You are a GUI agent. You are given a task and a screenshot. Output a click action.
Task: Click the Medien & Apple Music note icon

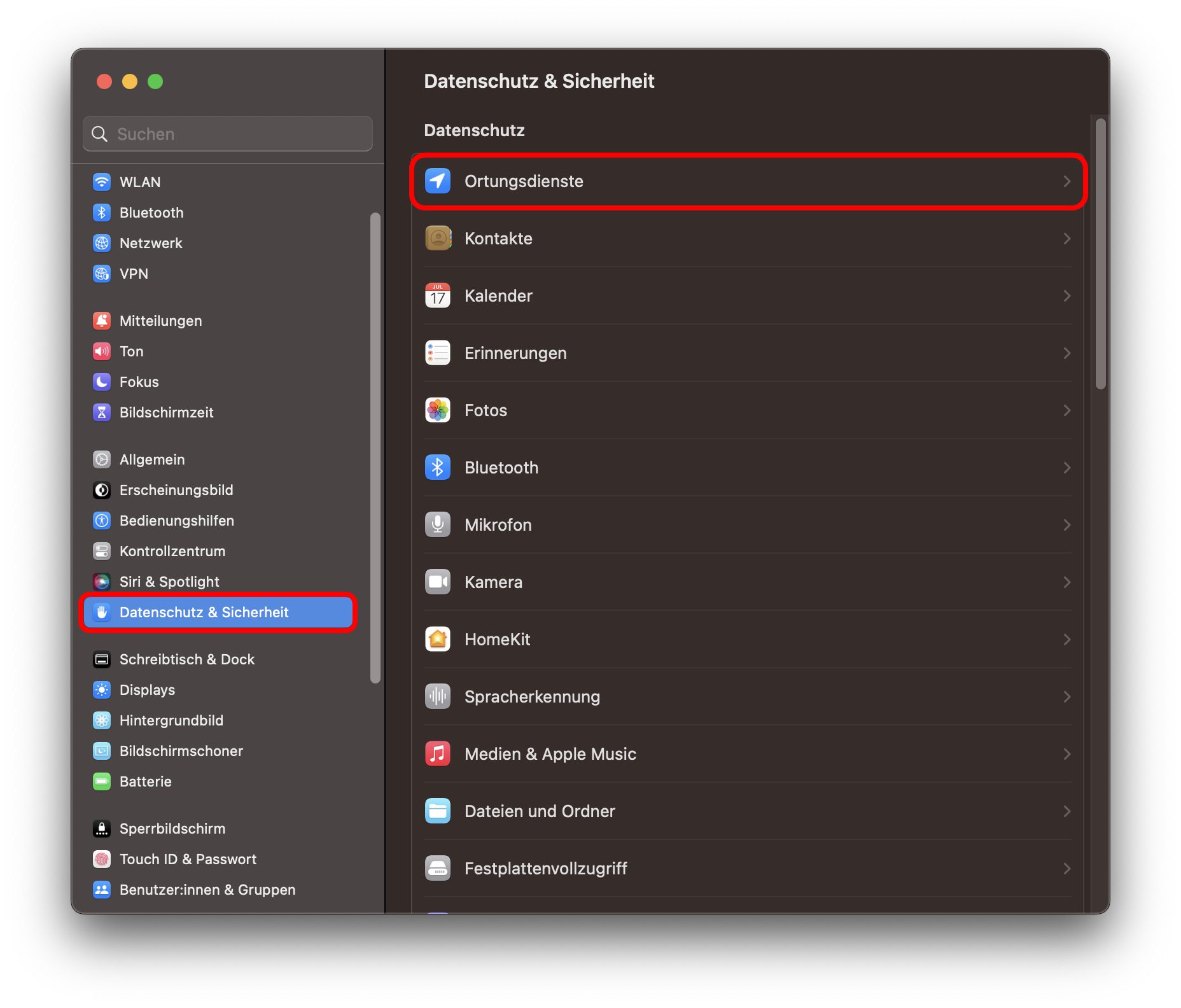(x=438, y=754)
